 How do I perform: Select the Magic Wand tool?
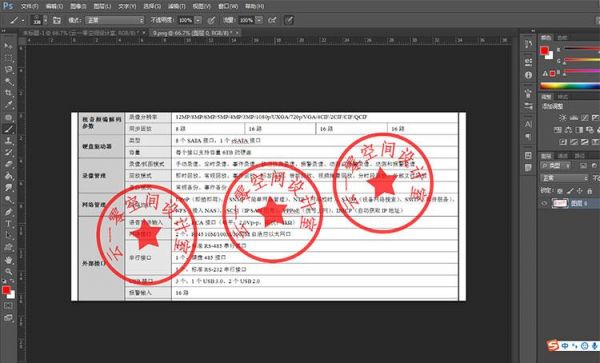tap(8, 81)
